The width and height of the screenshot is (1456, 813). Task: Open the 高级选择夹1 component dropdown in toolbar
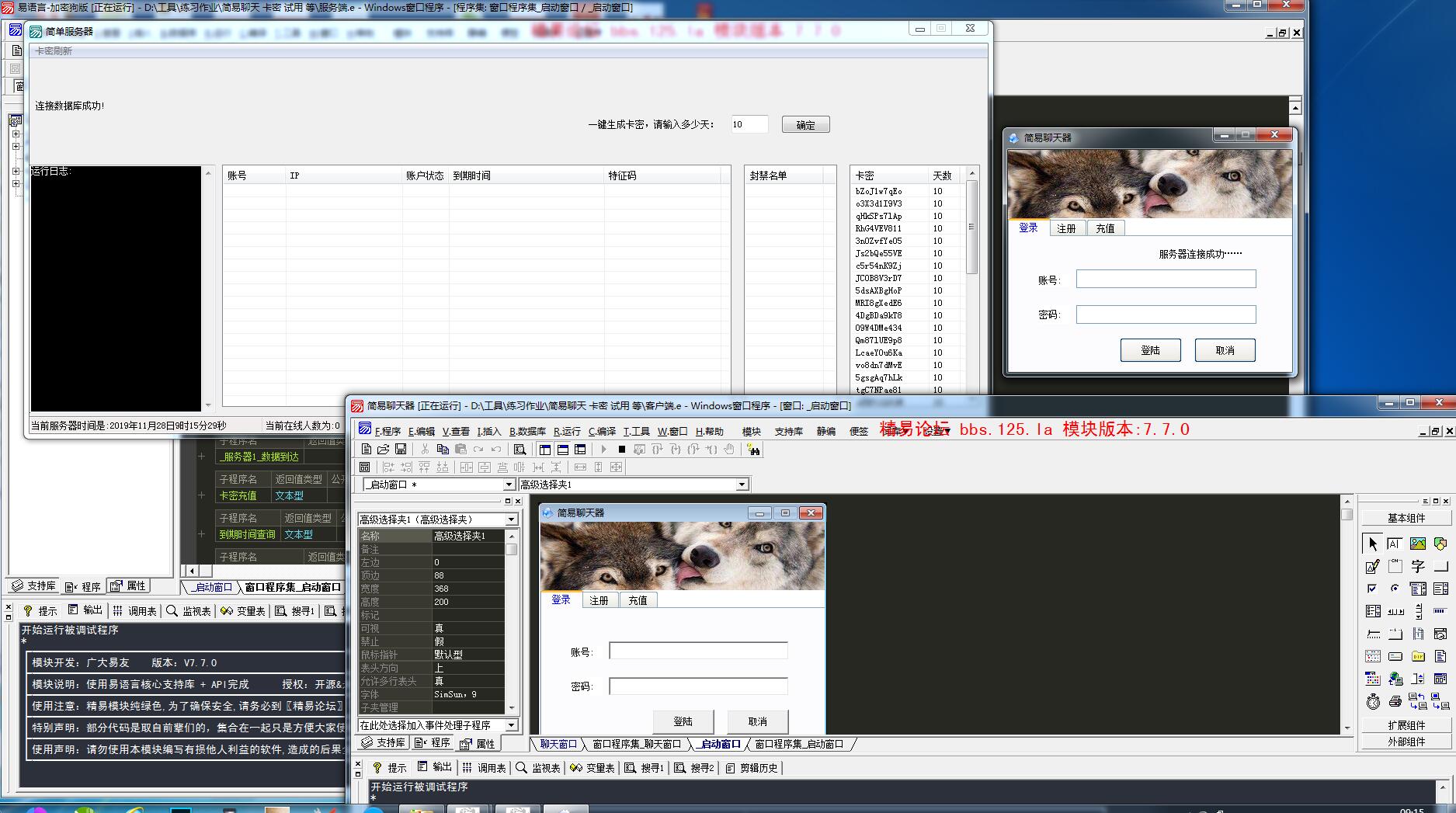pos(742,485)
